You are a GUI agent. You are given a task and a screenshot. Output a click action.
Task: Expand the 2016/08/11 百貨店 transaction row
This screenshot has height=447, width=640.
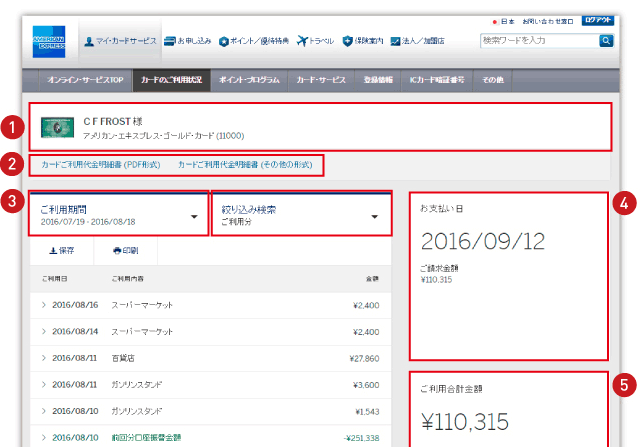(x=44, y=356)
